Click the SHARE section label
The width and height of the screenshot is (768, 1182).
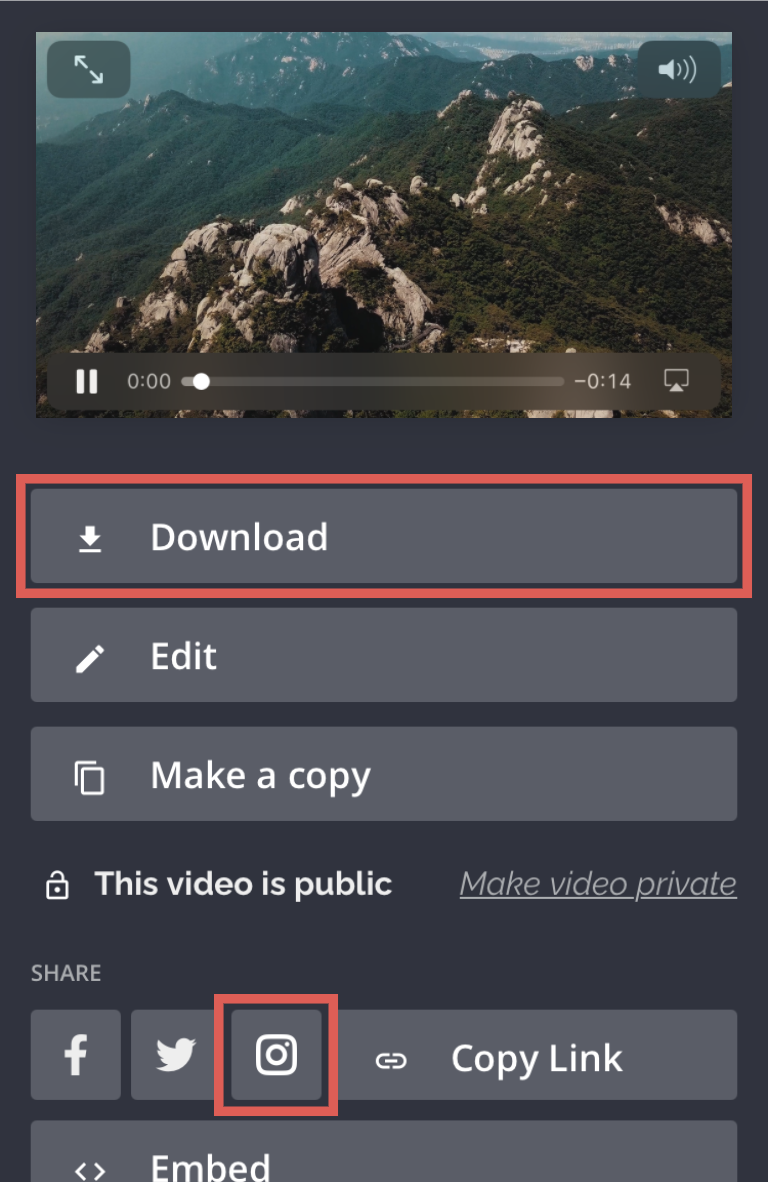pyautogui.click(x=66, y=972)
